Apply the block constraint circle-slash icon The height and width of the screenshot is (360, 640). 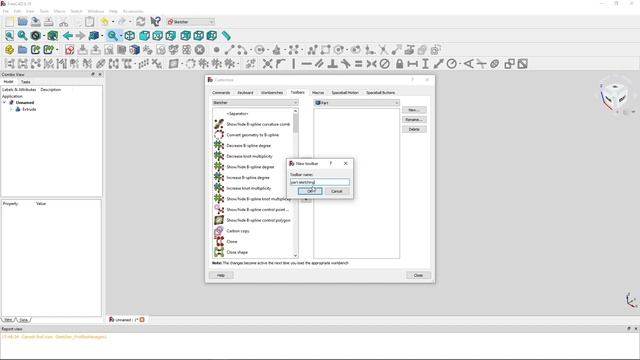(384, 64)
